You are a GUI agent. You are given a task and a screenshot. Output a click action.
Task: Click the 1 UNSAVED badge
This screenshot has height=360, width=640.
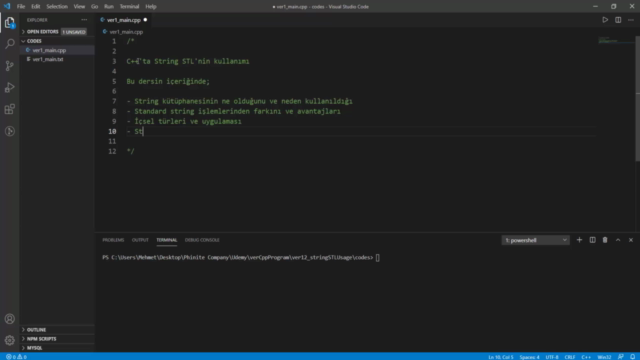pos(74,32)
